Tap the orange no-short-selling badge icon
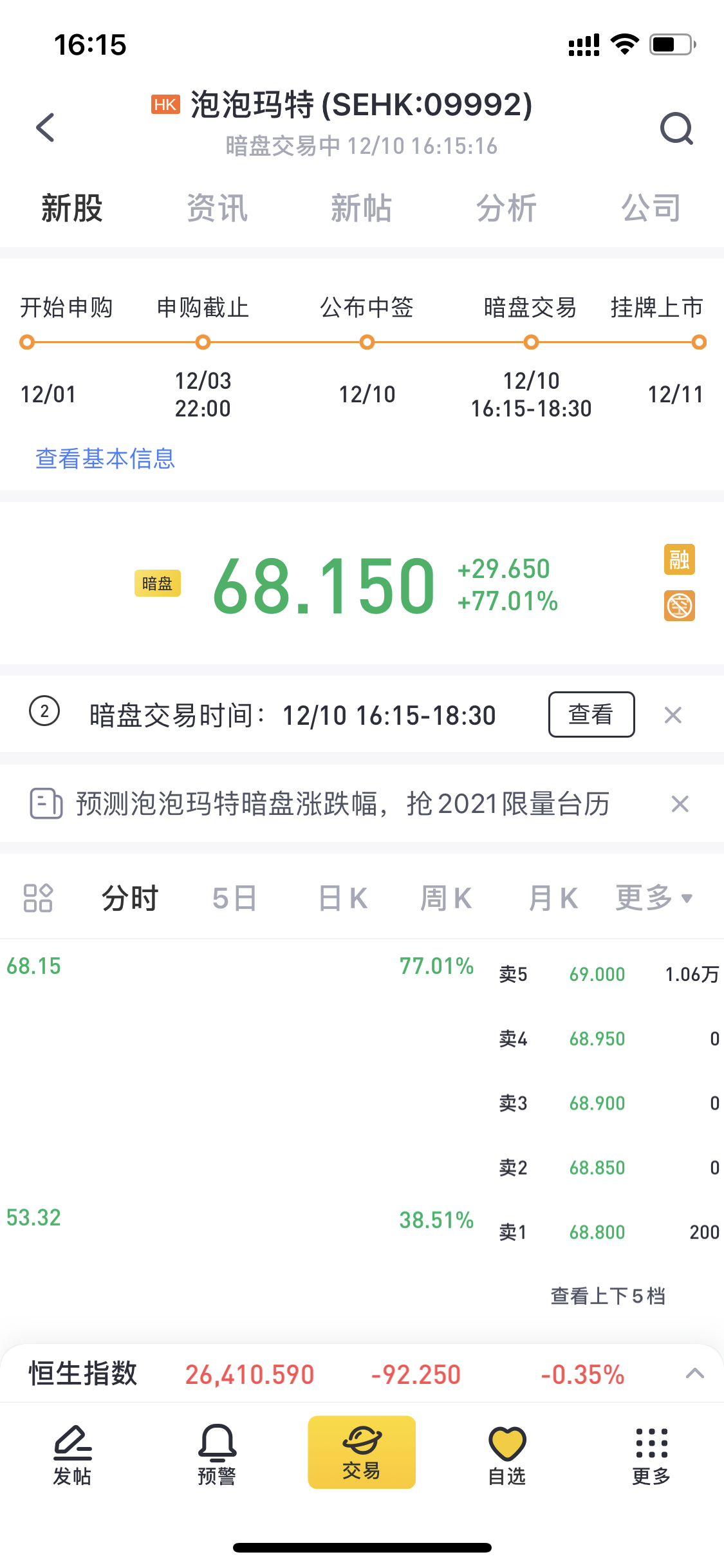 click(680, 606)
